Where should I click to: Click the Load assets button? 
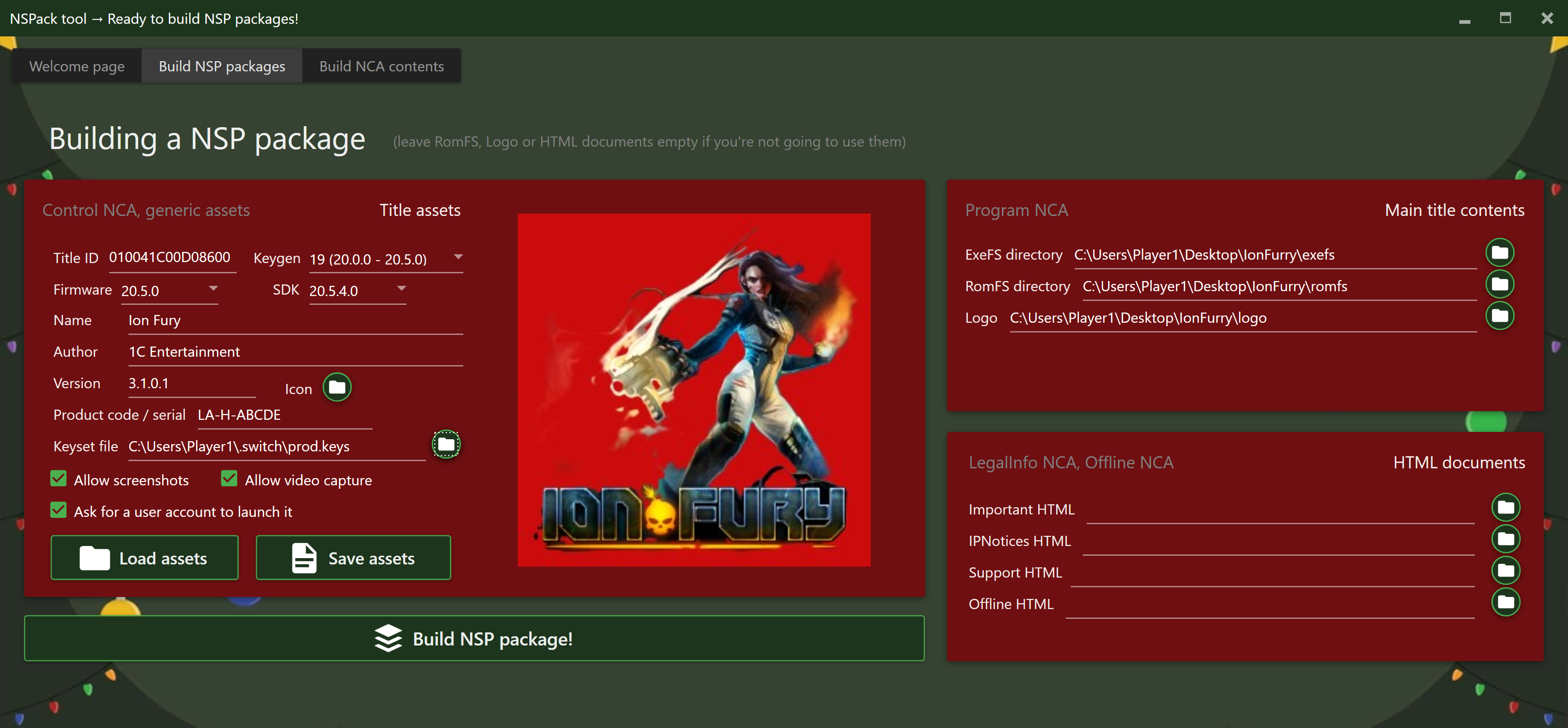(144, 558)
